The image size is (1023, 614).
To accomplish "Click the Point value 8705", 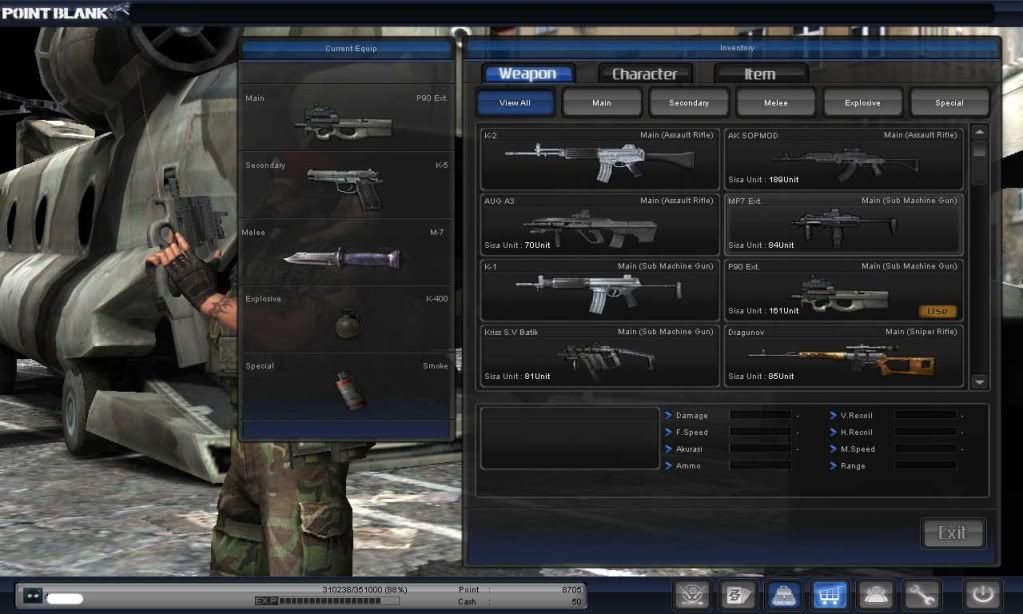I will [x=571, y=589].
